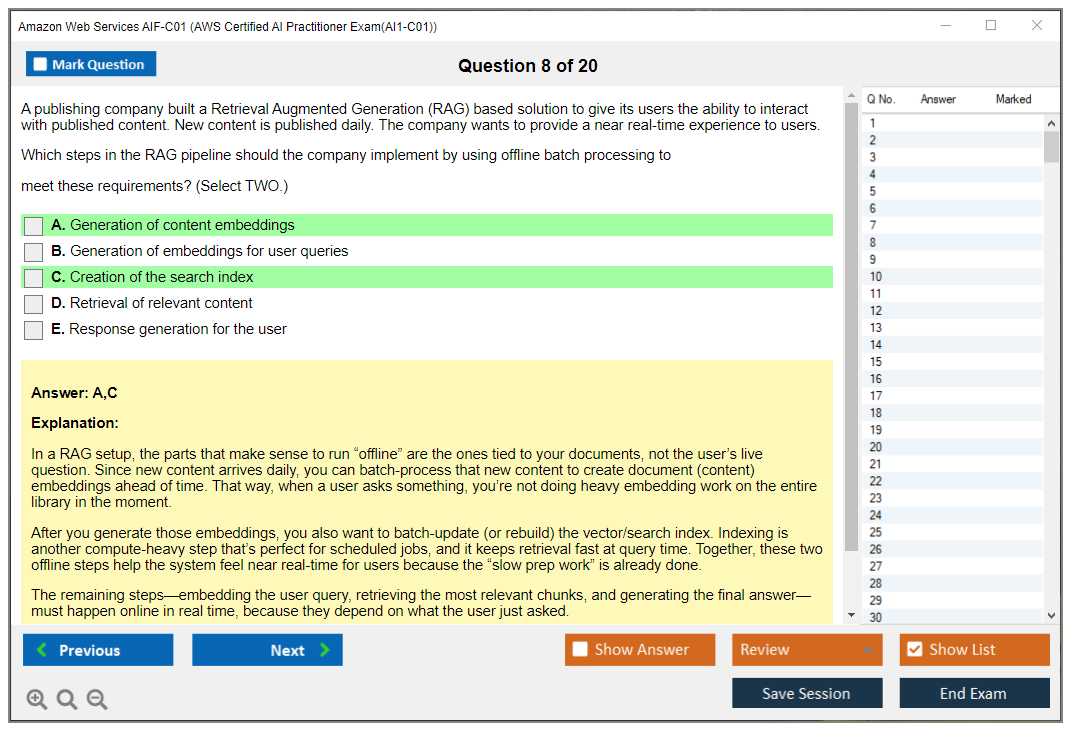
Task: Enable the Show Answer checkbox
Action: click(x=580, y=650)
